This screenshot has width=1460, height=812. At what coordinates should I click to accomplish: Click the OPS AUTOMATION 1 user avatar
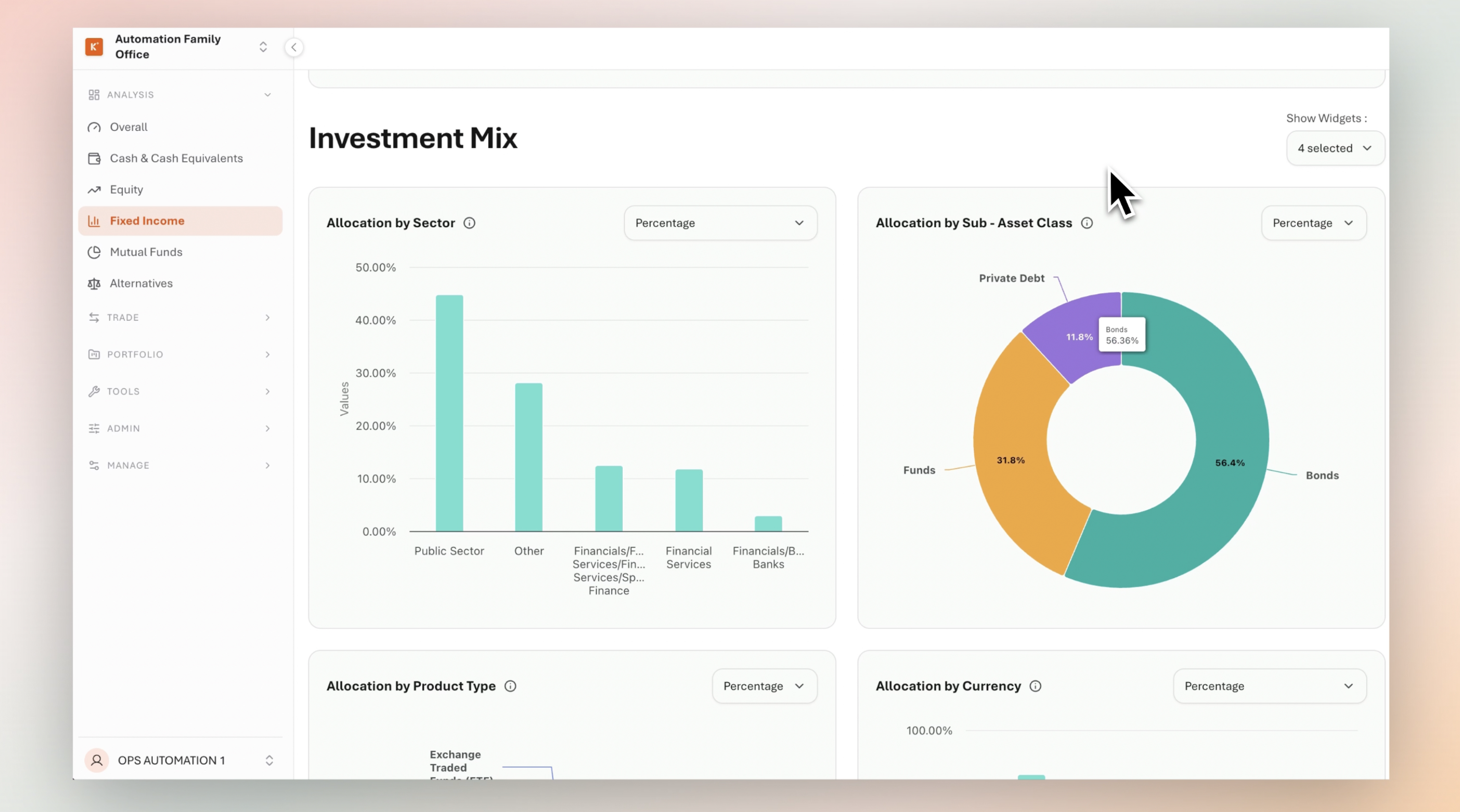coord(97,761)
